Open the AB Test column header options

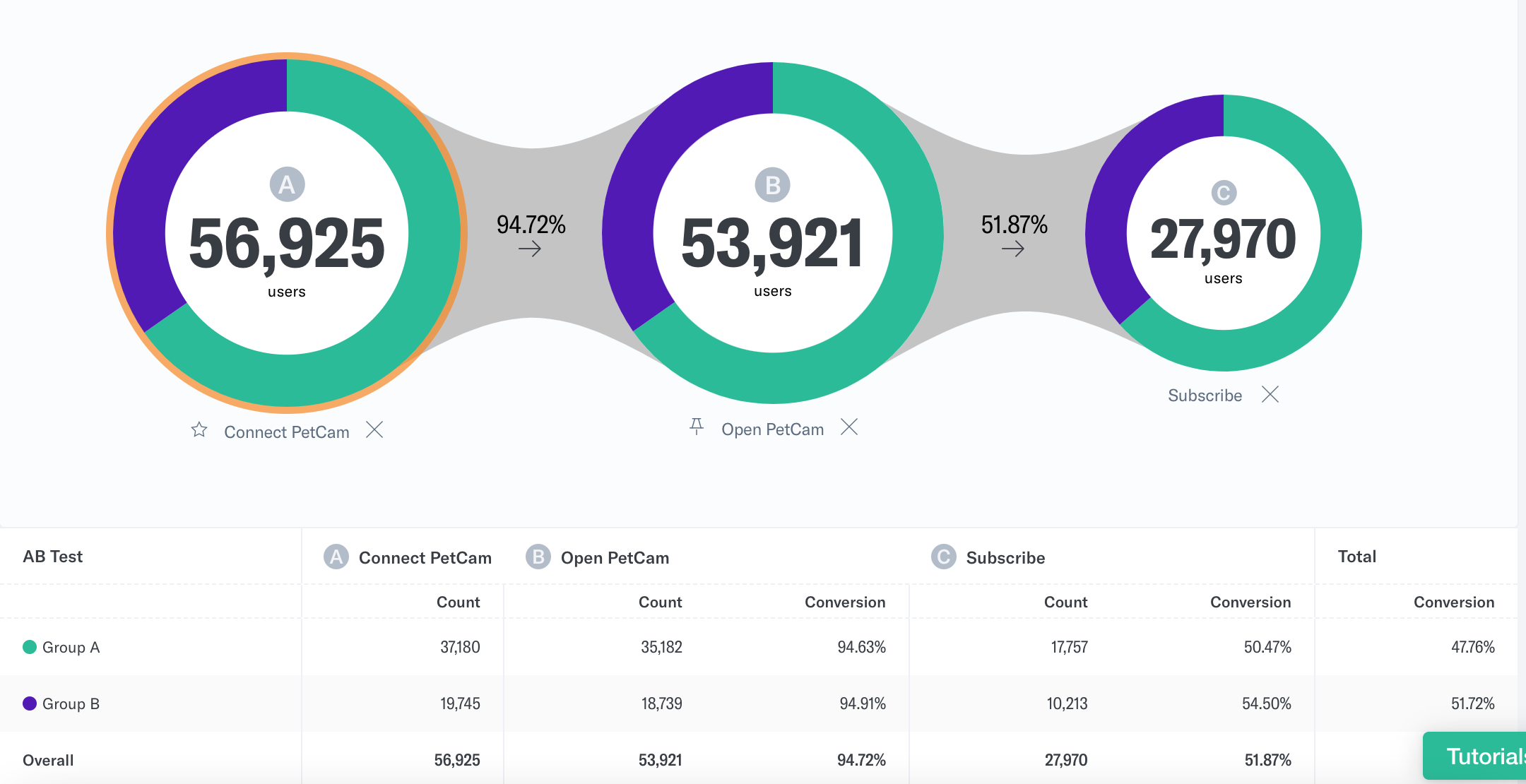52,557
